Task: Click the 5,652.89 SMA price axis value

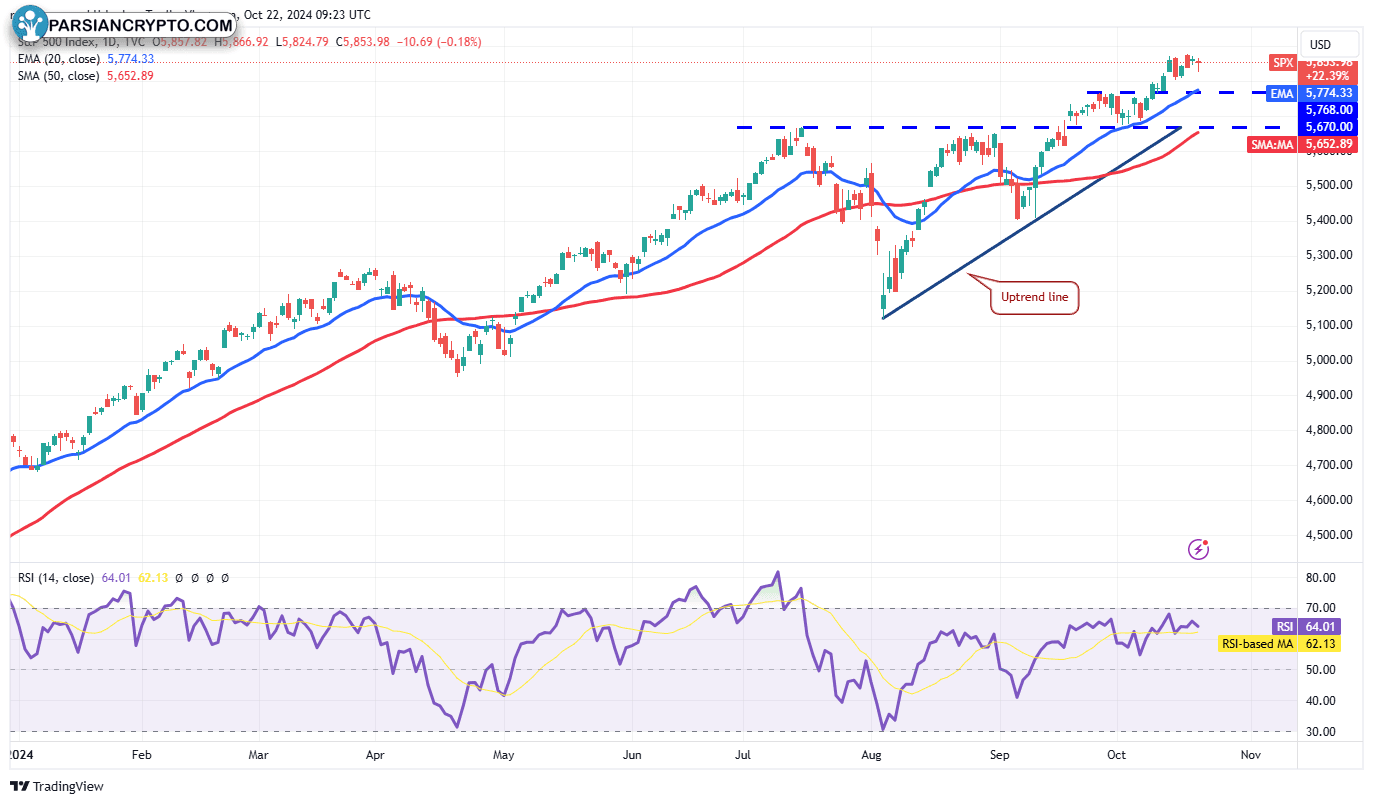Action: pyautogui.click(x=1329, y=145)
